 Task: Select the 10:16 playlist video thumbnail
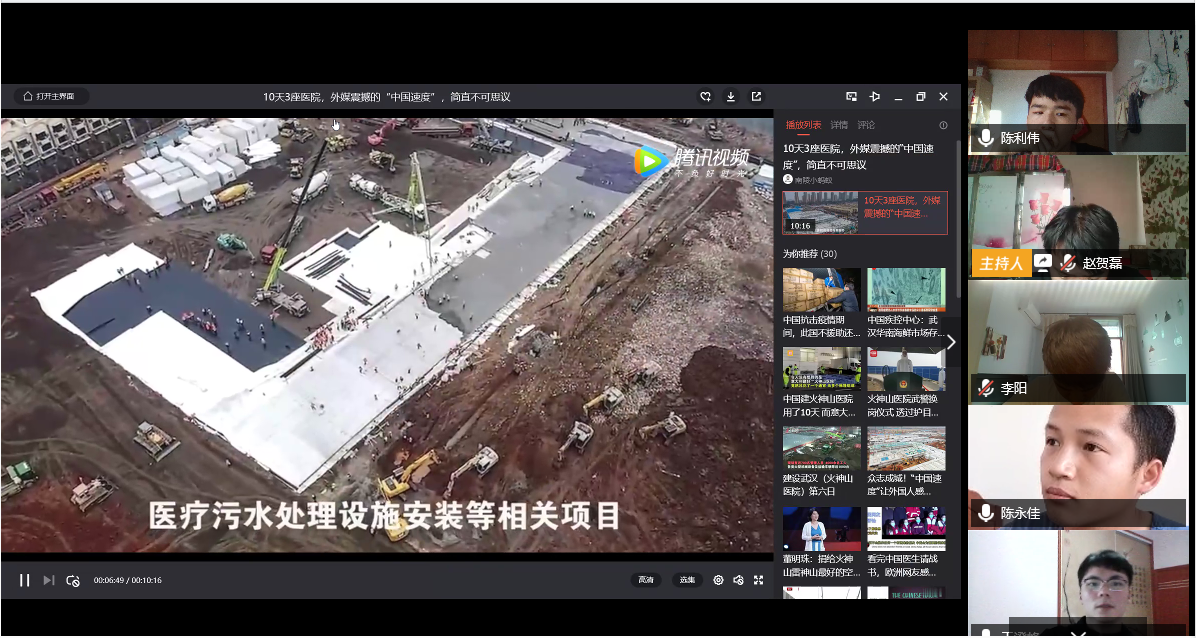point(820,212)
